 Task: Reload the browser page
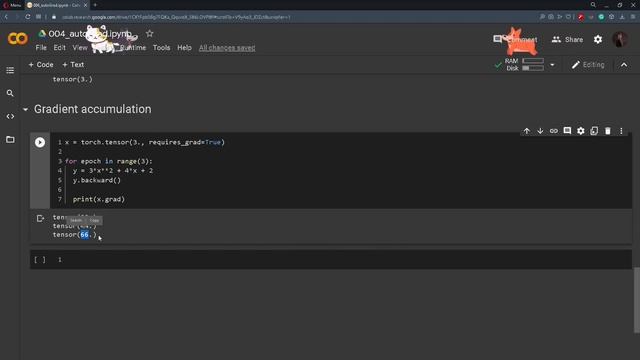click(x=27, y=17)
